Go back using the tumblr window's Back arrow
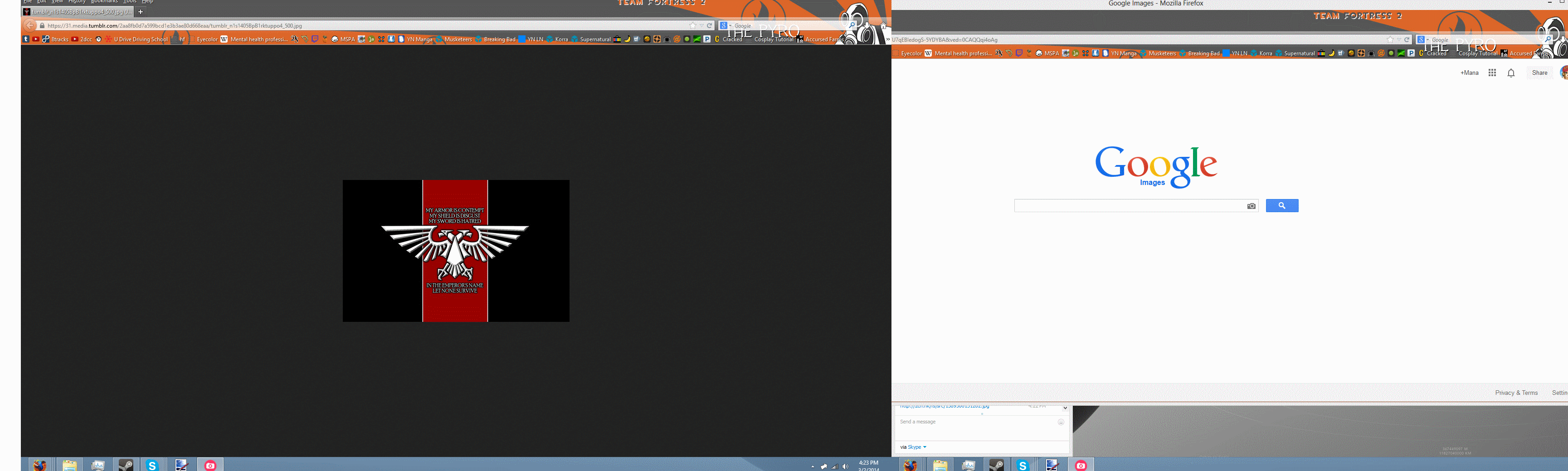 tap(29, 25)
